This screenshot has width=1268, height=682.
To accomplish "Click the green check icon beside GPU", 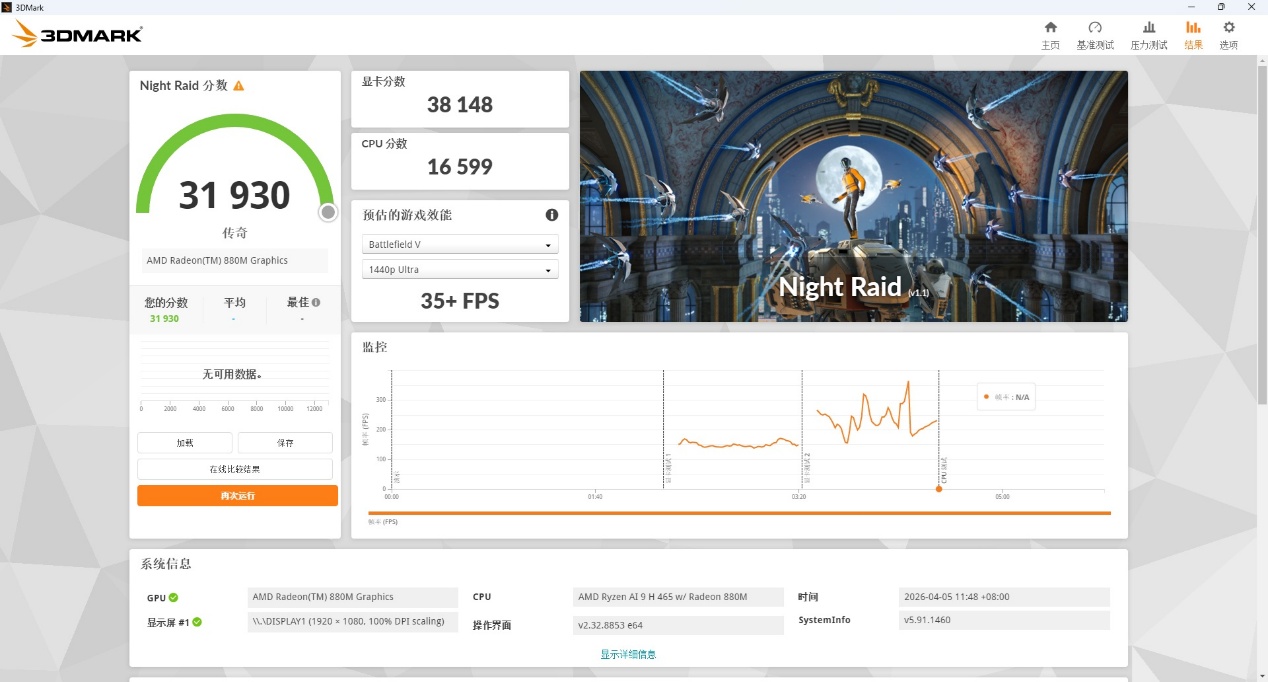I will point(173,598).
